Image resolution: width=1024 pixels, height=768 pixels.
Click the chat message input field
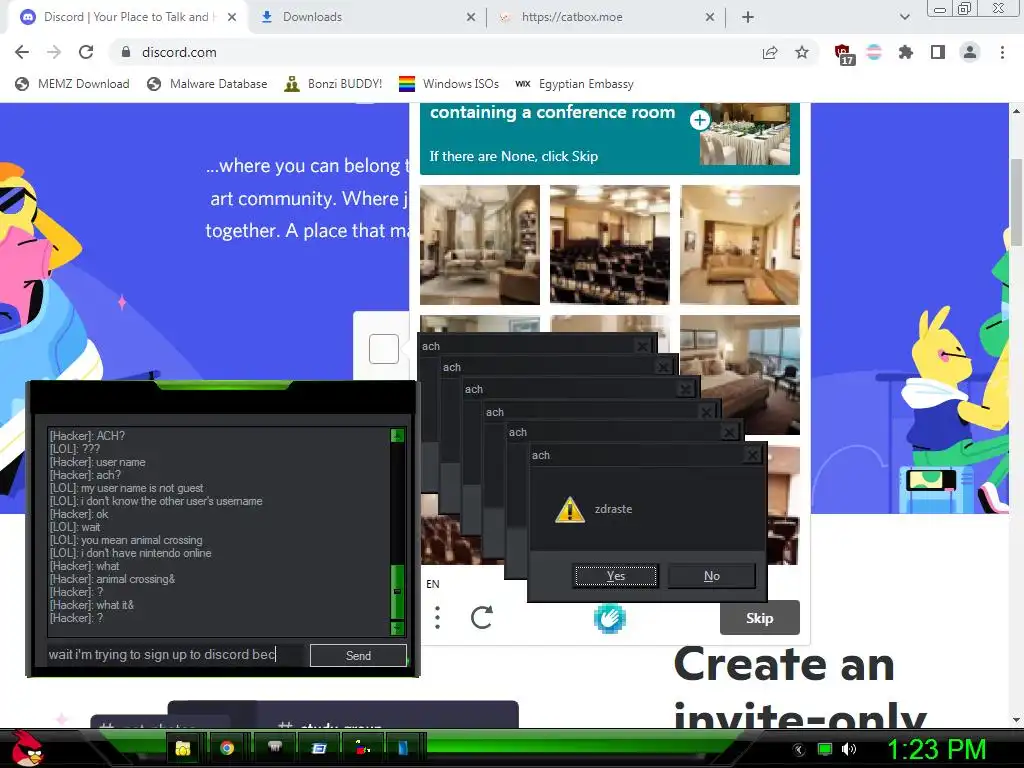point(176,654)
